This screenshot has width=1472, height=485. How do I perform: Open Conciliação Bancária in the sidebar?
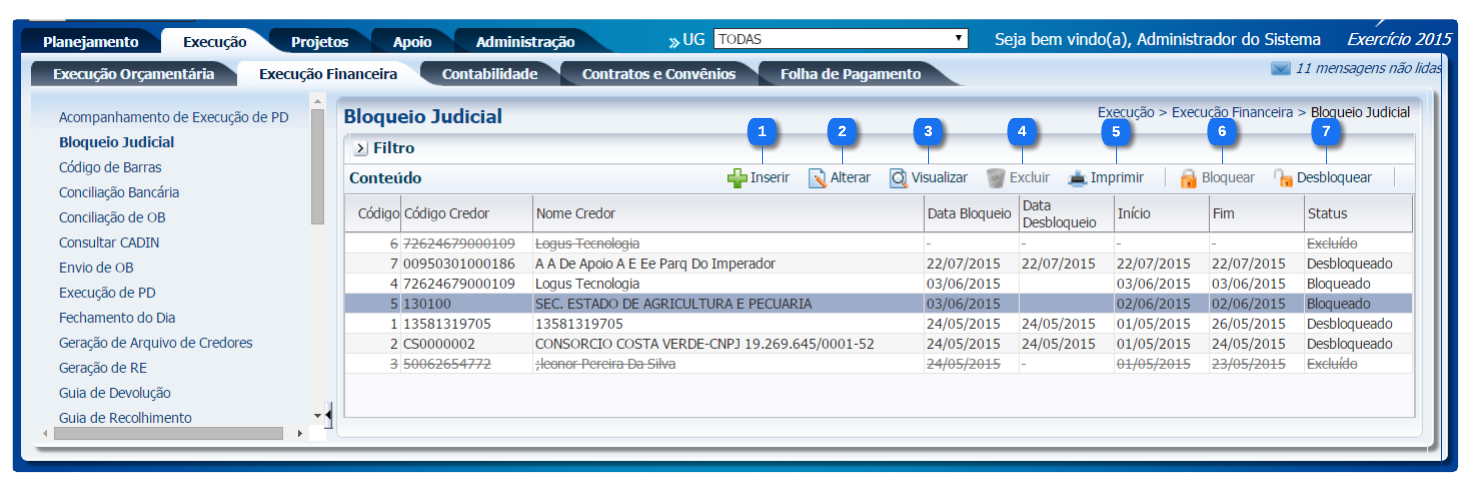coord(119,192)
